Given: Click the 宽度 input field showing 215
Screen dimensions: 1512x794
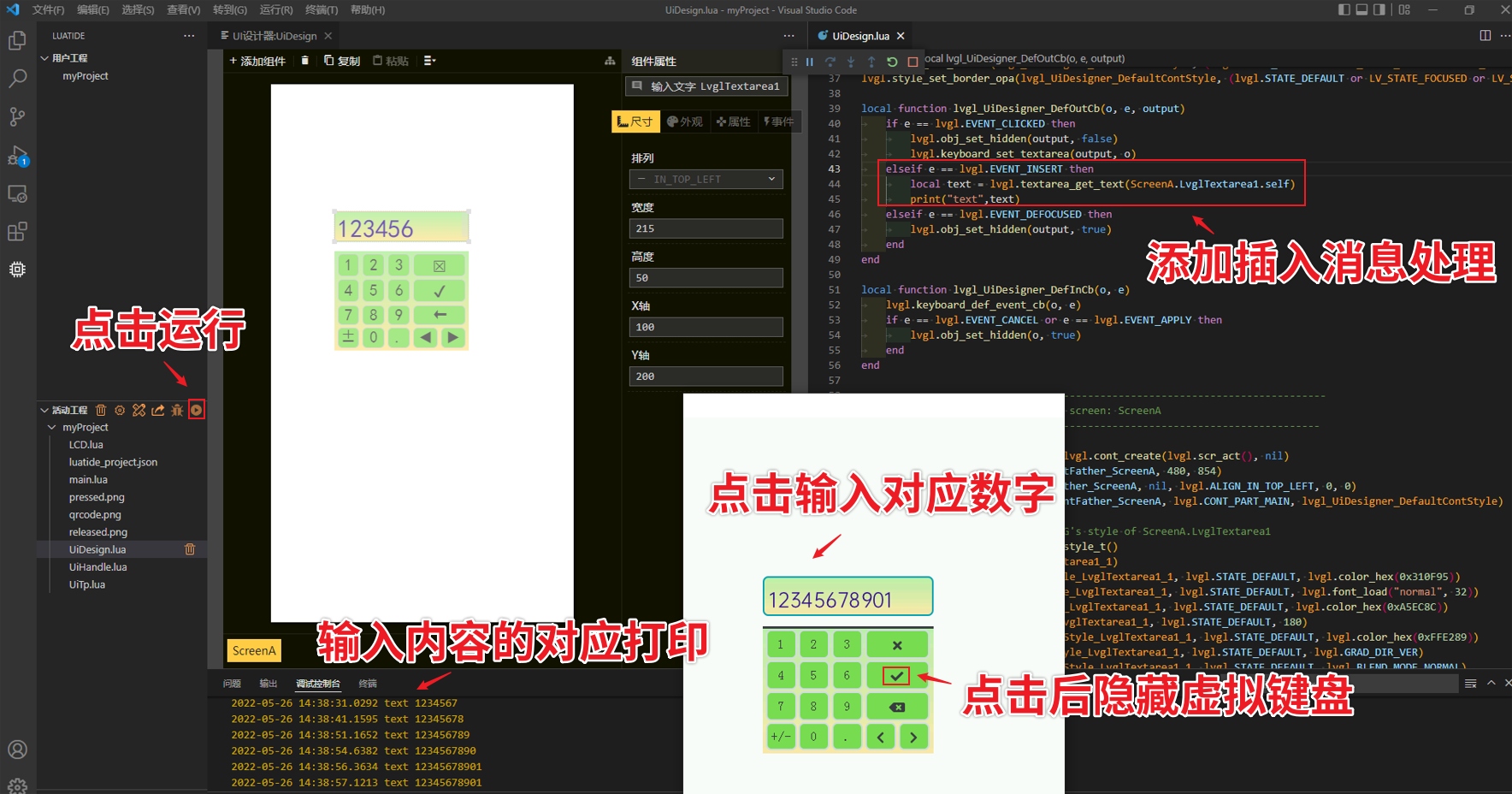Looking at the screenshot, I should pyautogui.click(x=706, y=228).
